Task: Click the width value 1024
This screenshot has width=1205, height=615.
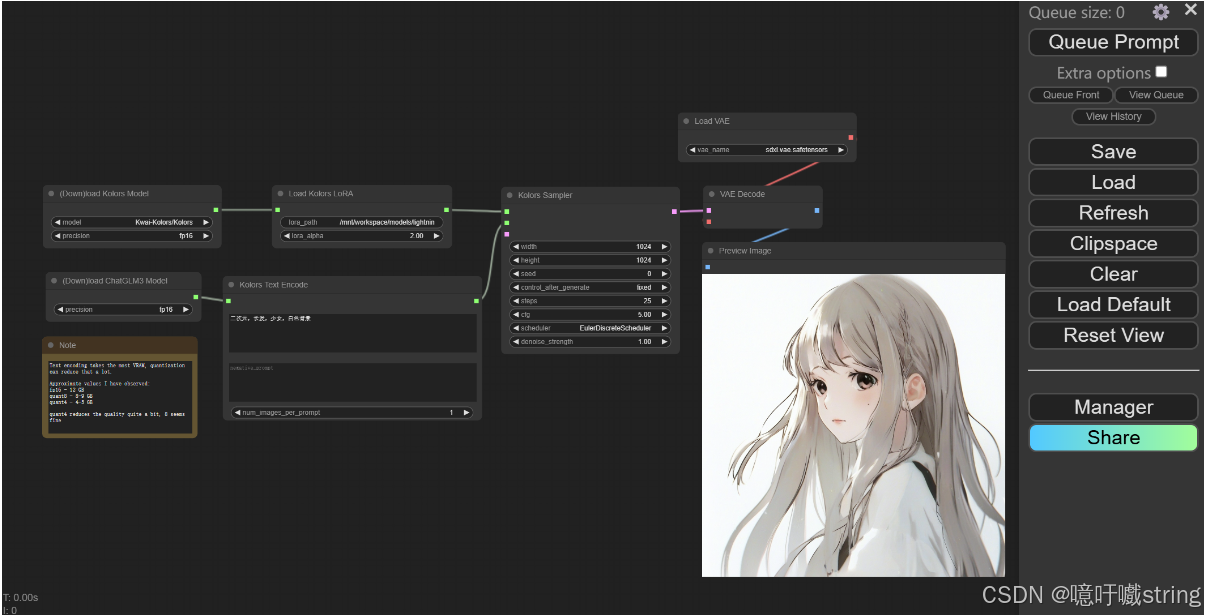Action: pos(644,247)
